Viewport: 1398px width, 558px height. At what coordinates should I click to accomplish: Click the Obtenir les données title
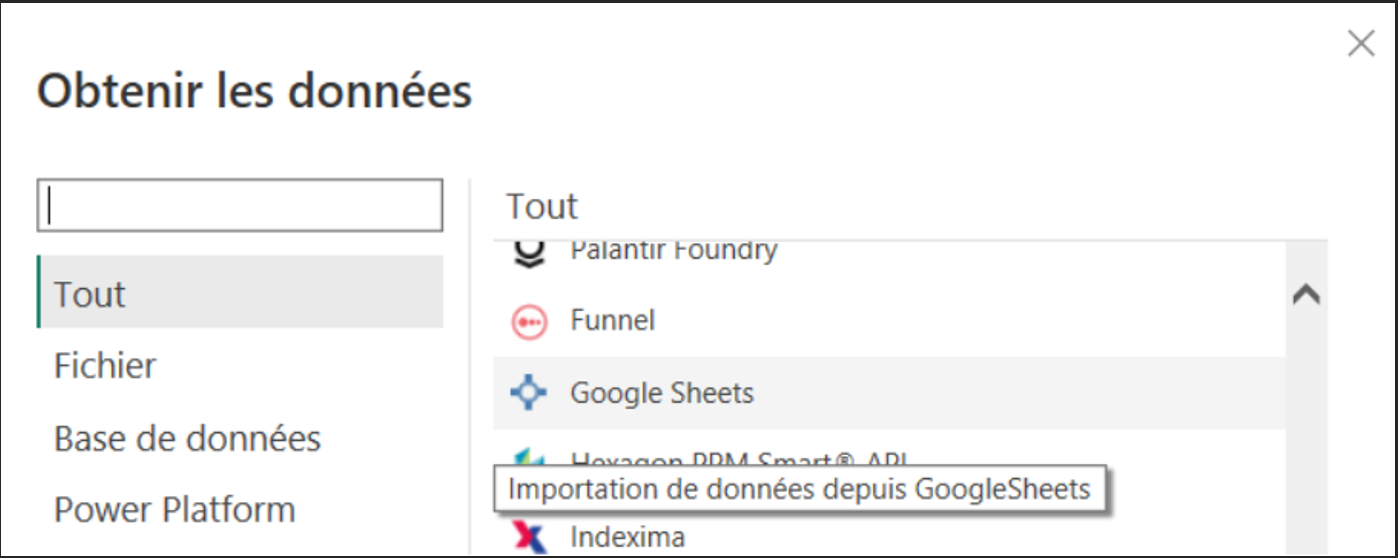(x=254, y=91)
